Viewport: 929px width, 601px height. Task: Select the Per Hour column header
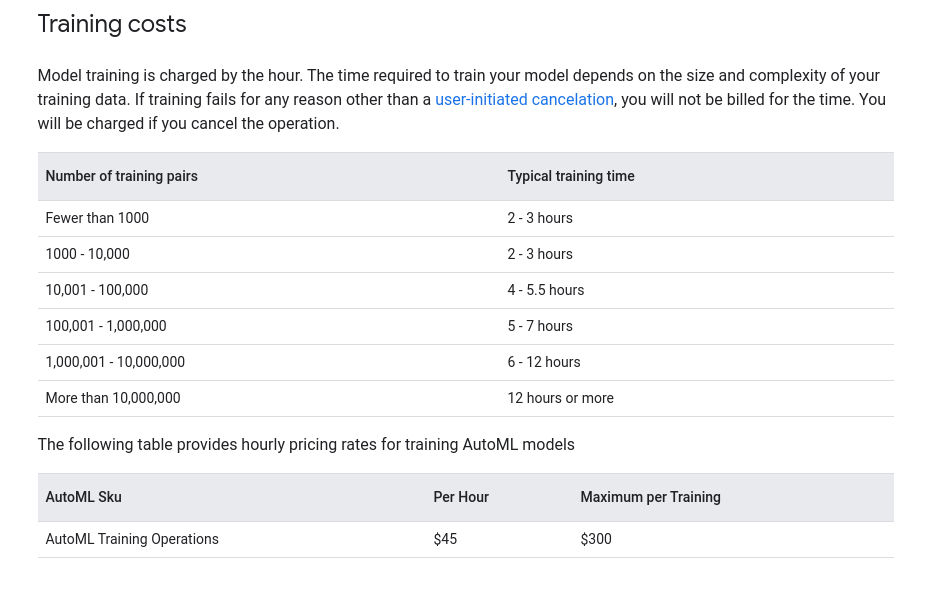point(461,497)
